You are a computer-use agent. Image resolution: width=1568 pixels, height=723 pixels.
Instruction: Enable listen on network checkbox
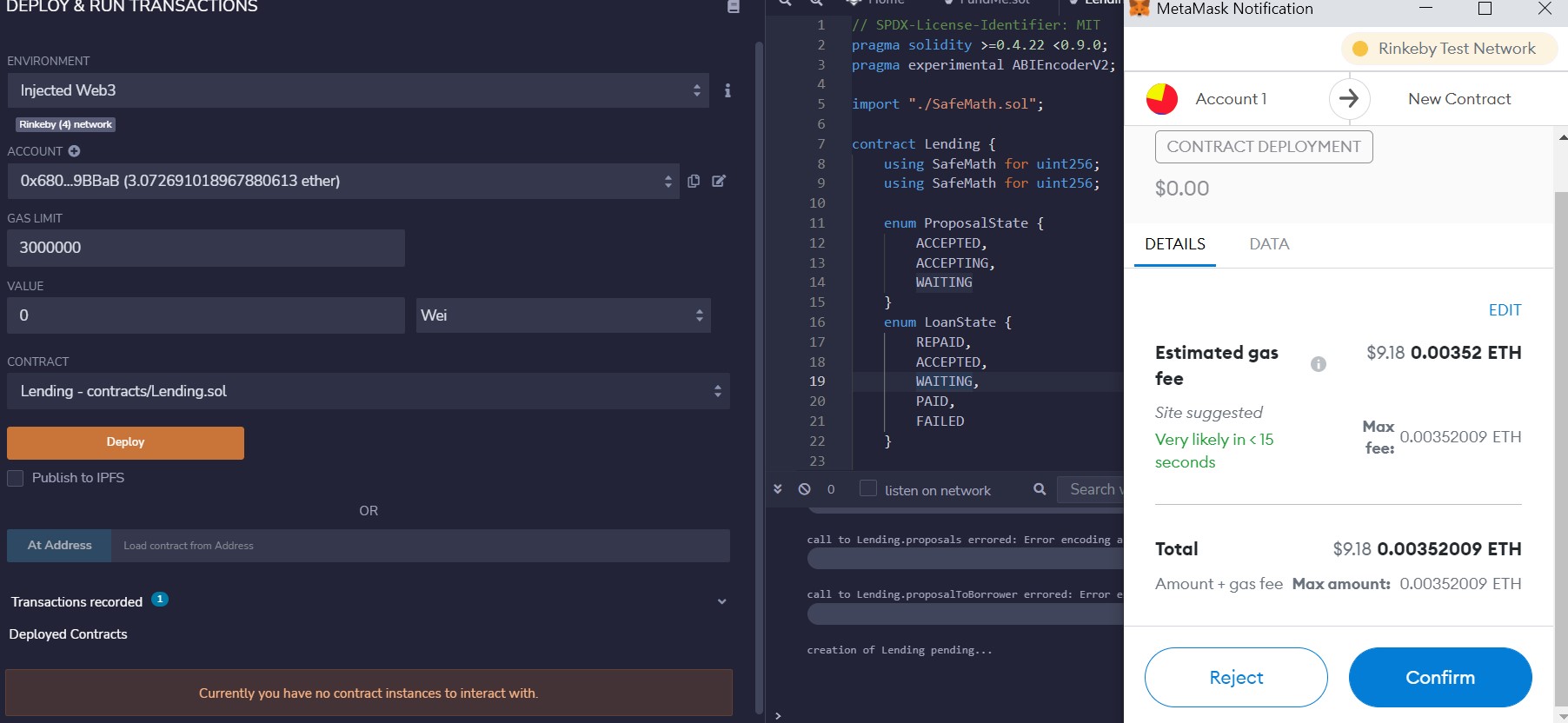coord(867,488)
